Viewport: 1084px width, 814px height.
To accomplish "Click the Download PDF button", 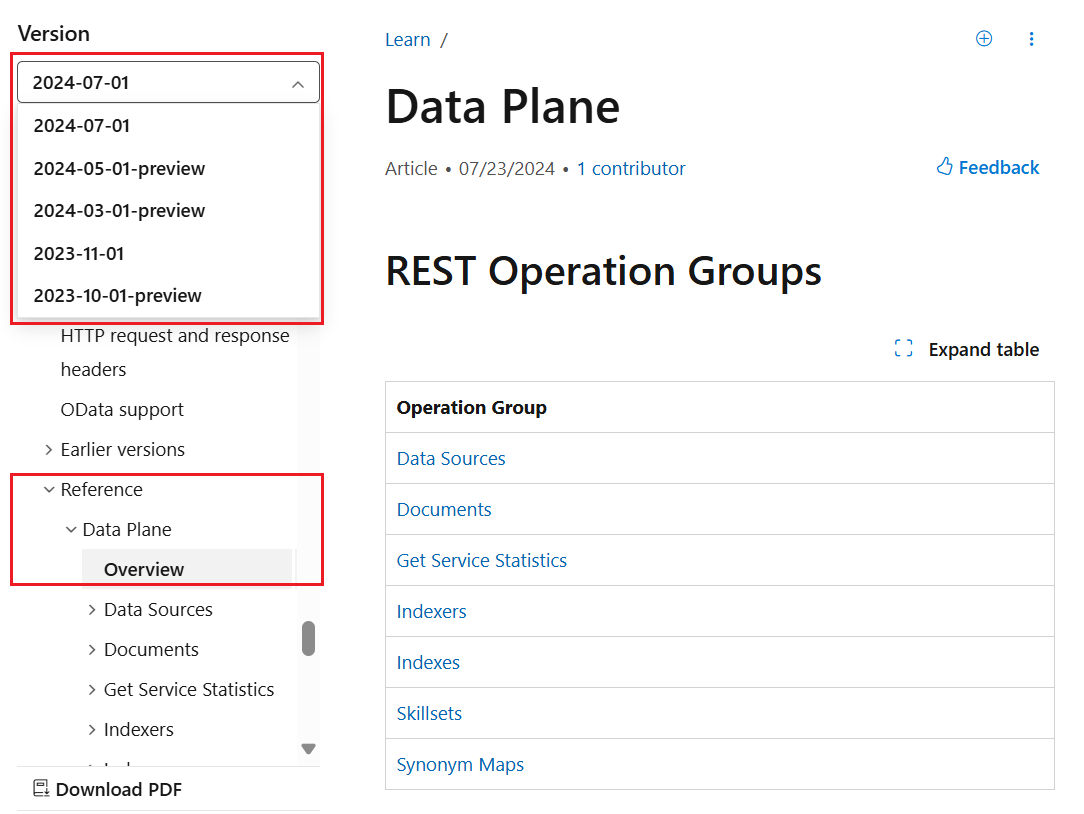I will click(x=107, y=789).
